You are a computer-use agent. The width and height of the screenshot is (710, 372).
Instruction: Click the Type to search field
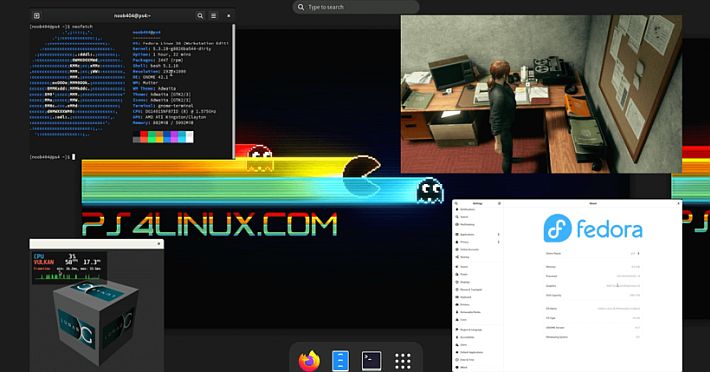[x=356, y=7]
